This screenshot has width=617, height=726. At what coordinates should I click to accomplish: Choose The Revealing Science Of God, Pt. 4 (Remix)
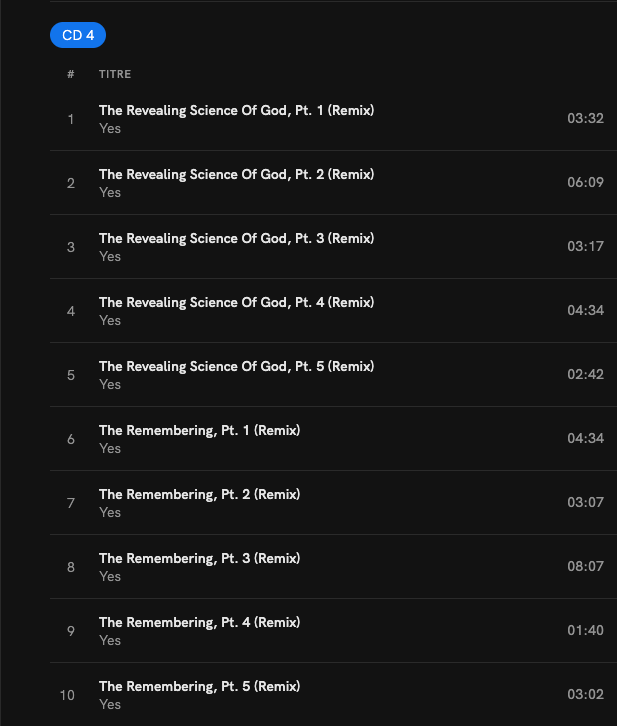(x=236, y=302)
